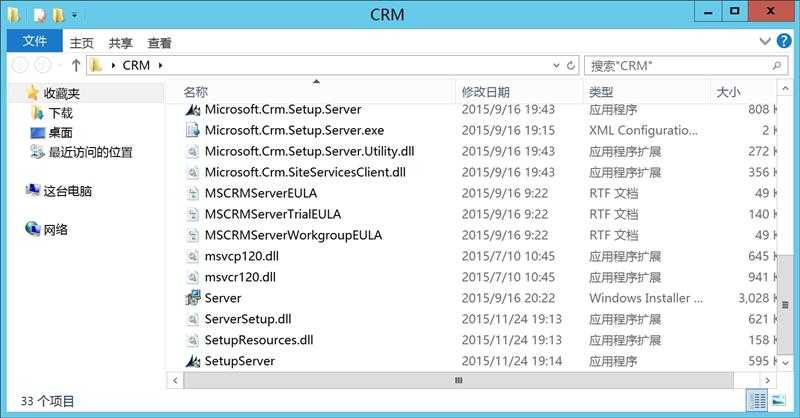Select the ServerSetup.dll file icon
The width and height of the screenshot is (800, 418).
click(x=193, y=319)
